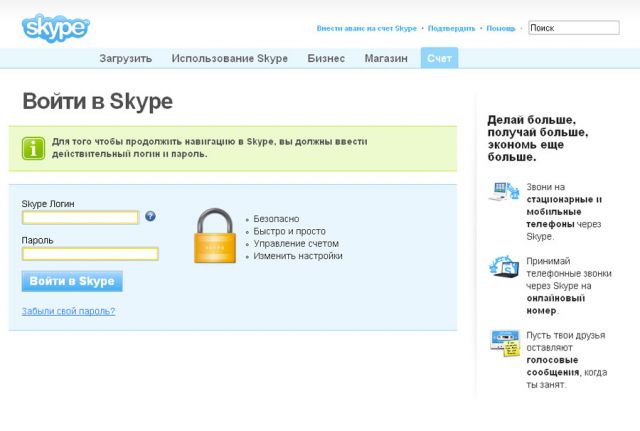The width and height of the screenshot is (640, 431).
Task: Click the Войти в Skype button
Action: [x=72, y=281]
